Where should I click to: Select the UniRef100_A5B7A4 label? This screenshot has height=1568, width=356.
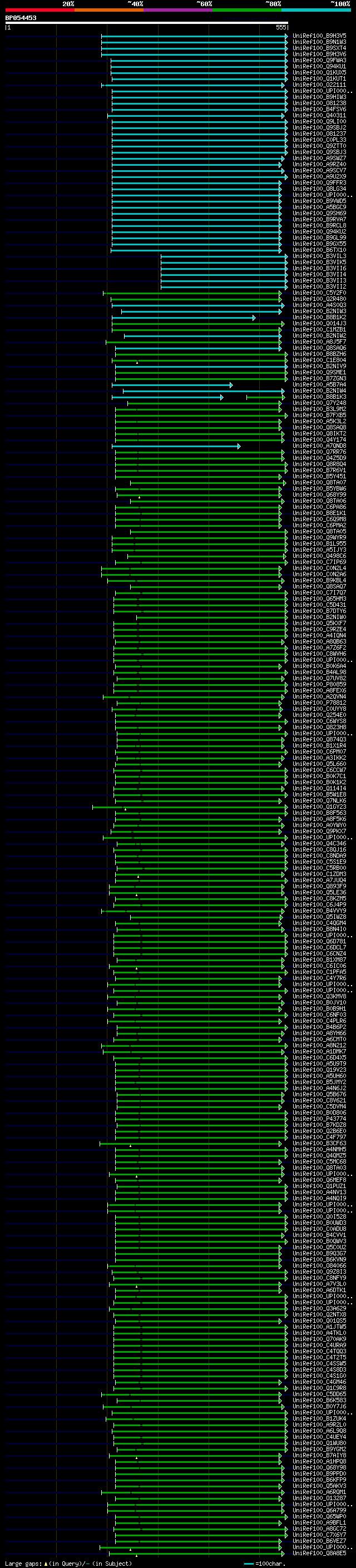(x=319, y=385)
